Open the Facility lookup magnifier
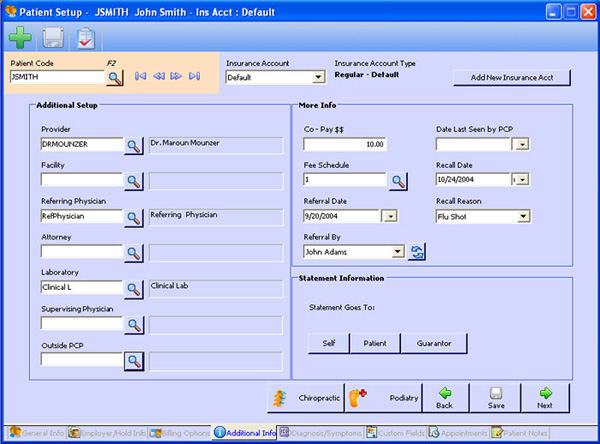The width and height of the screenshot is (600, 444). click(x=134, y=181)
